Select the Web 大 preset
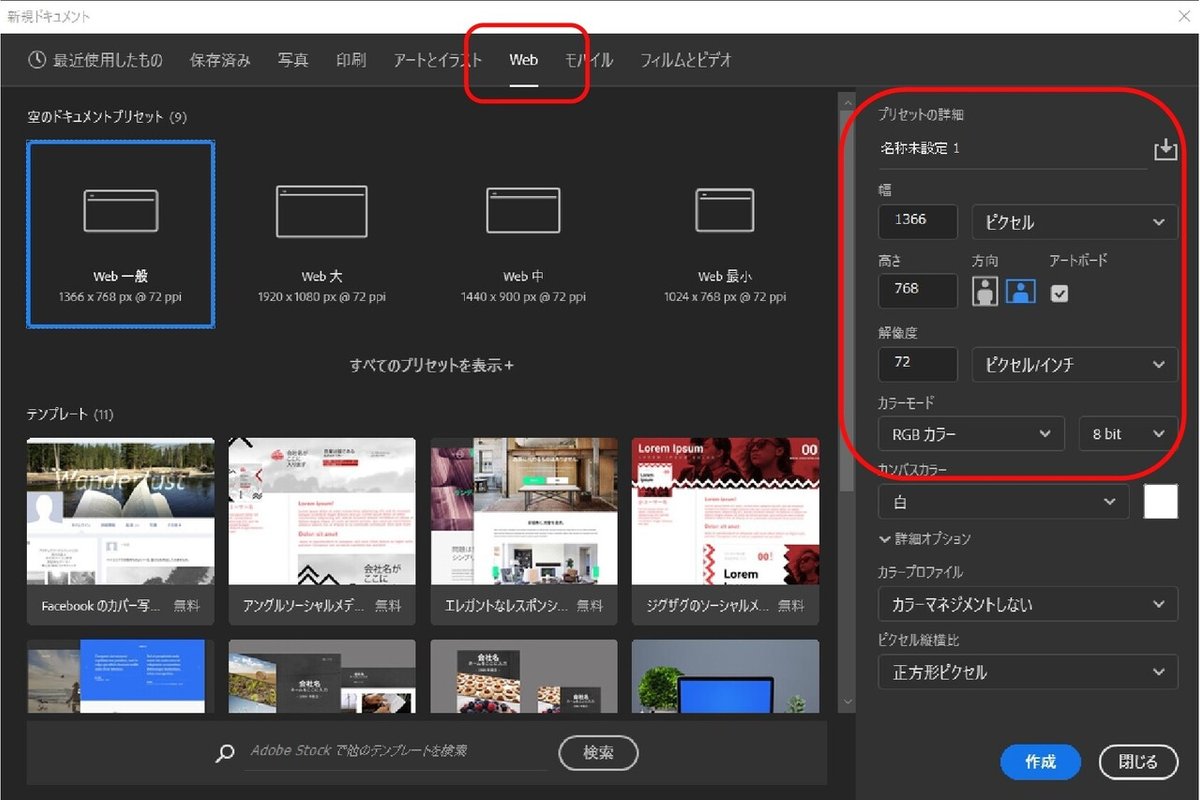1200x800 pixels. point(322,234)
